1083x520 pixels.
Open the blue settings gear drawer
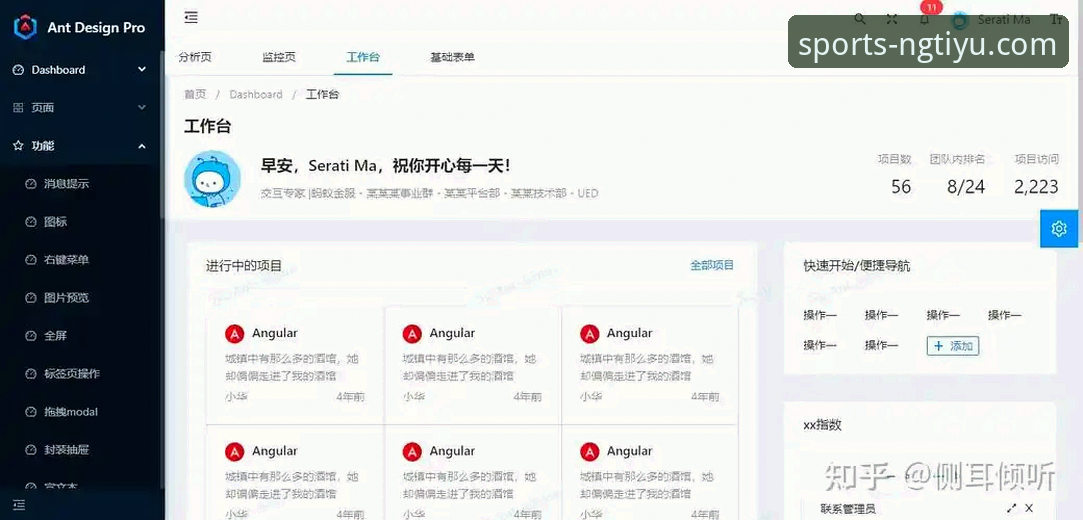pos(1059,229)
